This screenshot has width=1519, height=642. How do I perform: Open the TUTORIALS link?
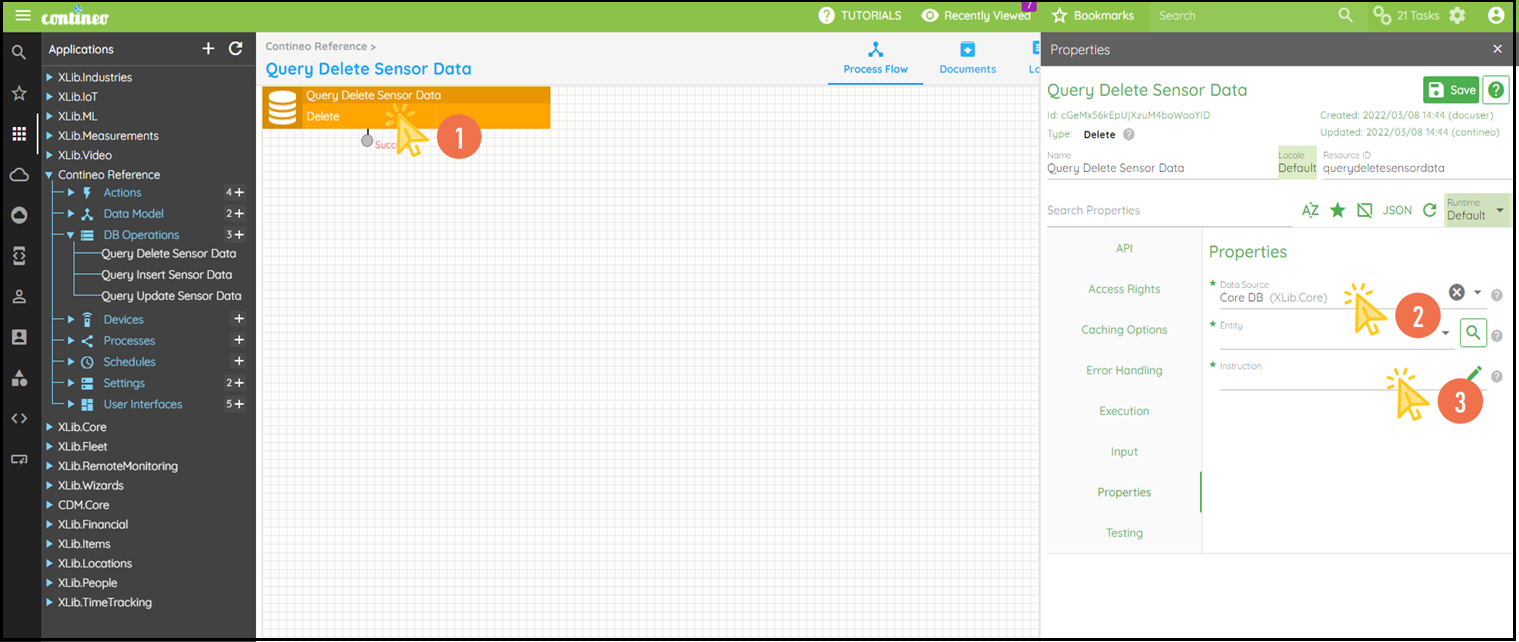point(860,15)
